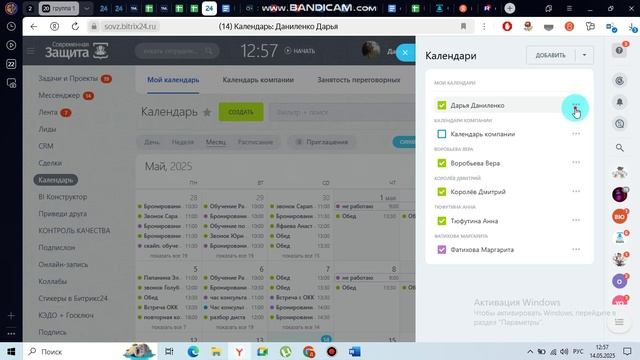Expand the browser tab group dropdown
The width and height of the screenshot is (640, 360).
point(87,8)
